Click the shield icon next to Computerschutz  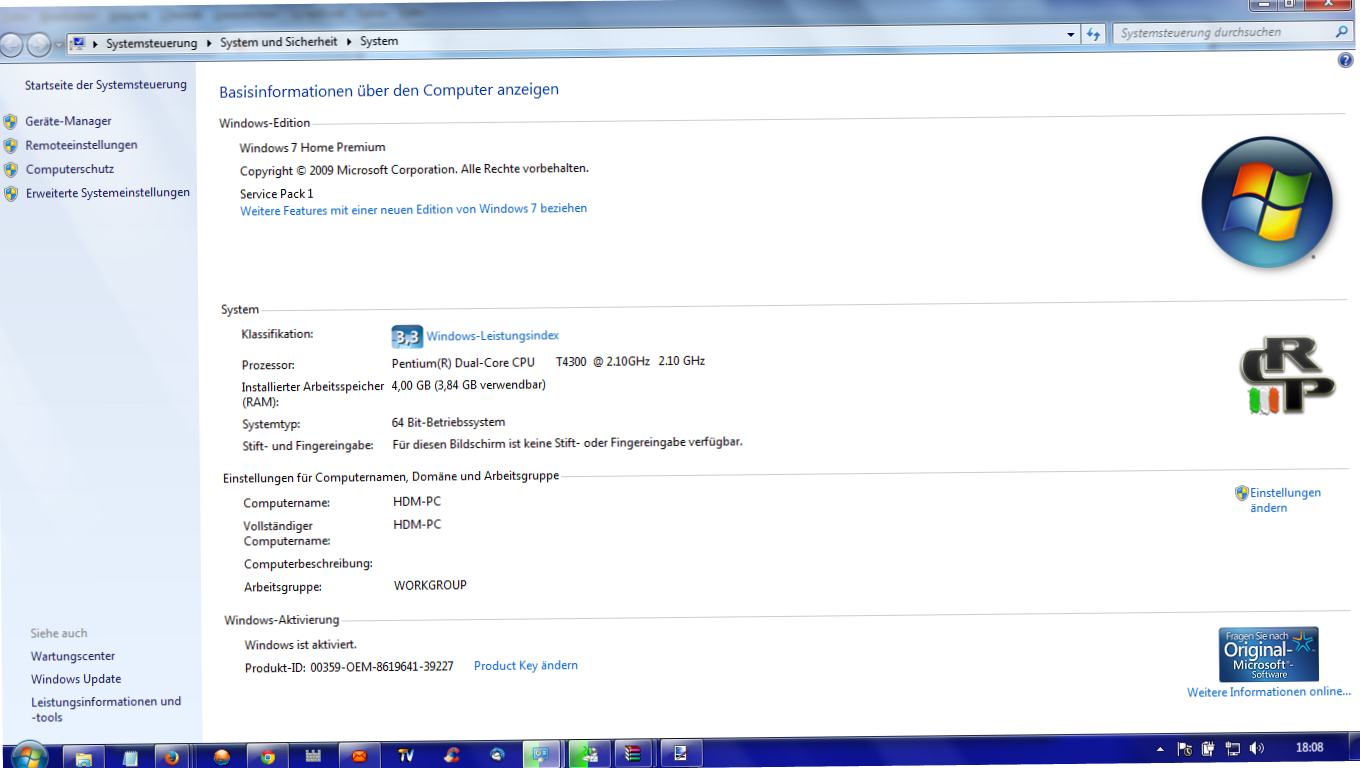[11, 170]
